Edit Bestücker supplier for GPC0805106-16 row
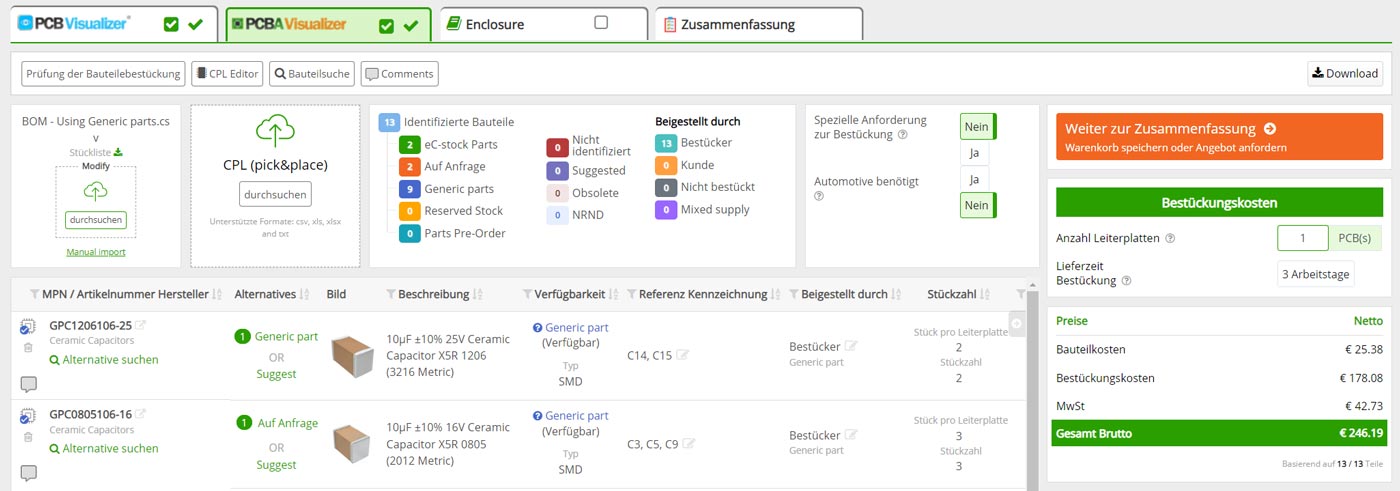This screenshot has width=1400, height=491. (x=851, y=435)
